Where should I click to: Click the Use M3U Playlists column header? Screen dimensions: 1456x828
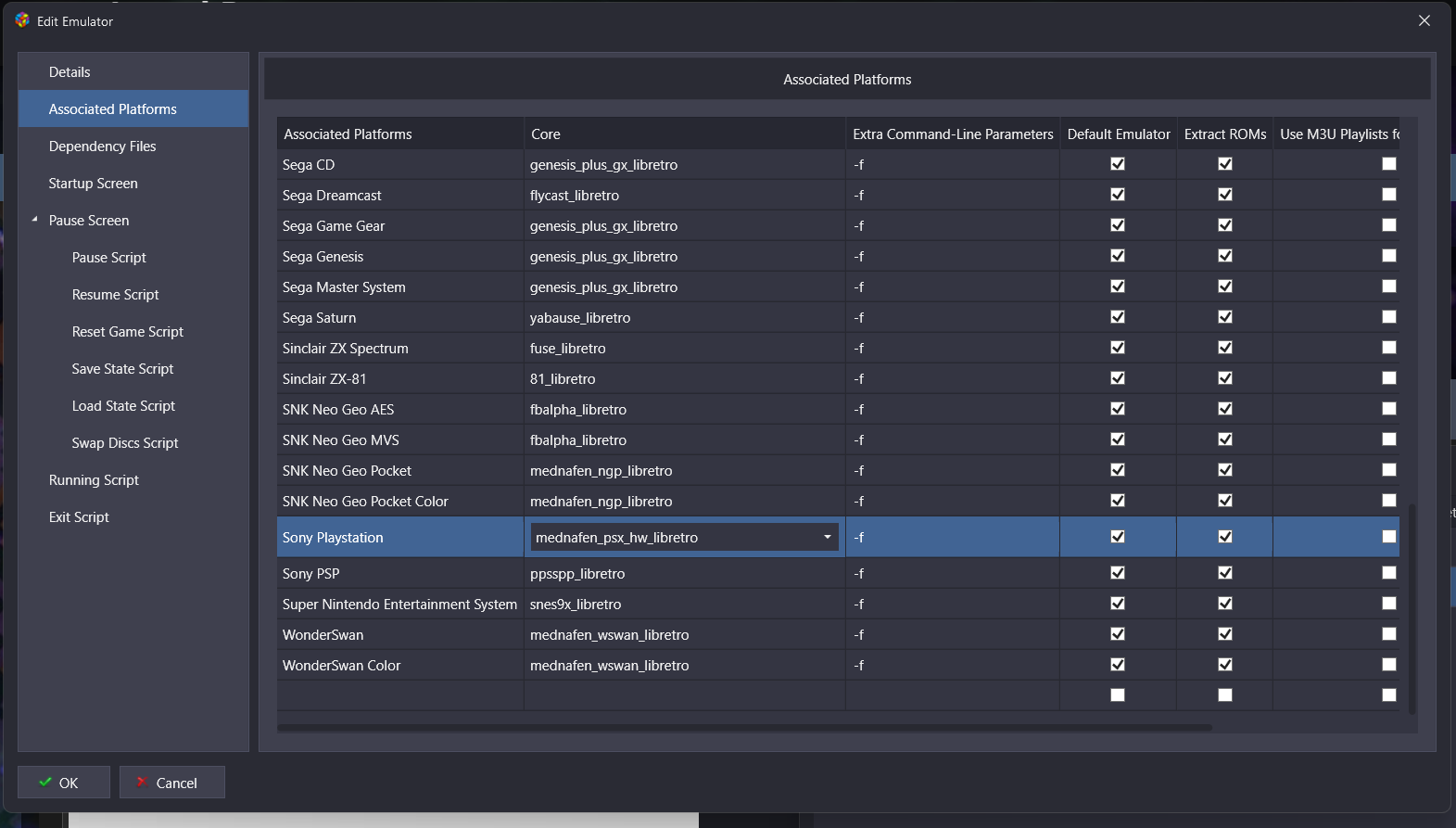1336,134
